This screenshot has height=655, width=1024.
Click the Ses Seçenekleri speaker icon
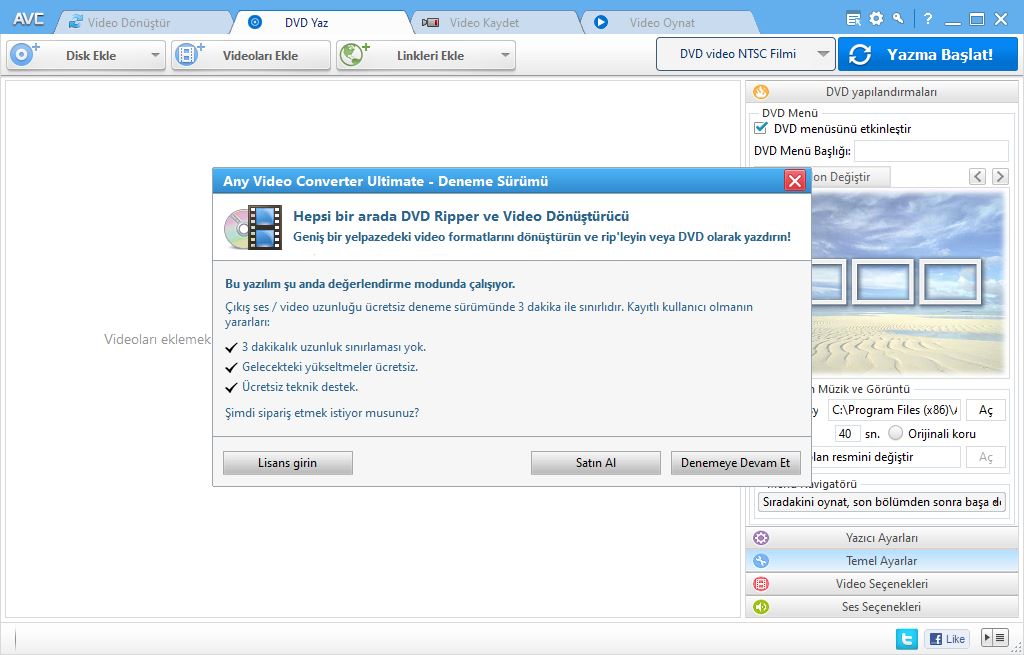click(x=761, y=607)
